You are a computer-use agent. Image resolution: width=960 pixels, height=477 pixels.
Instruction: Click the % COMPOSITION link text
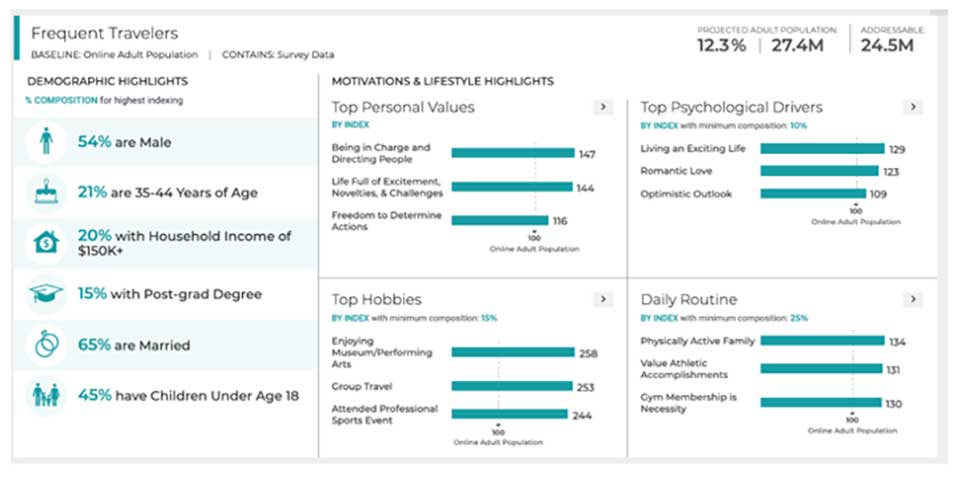[x=61, y=100]
